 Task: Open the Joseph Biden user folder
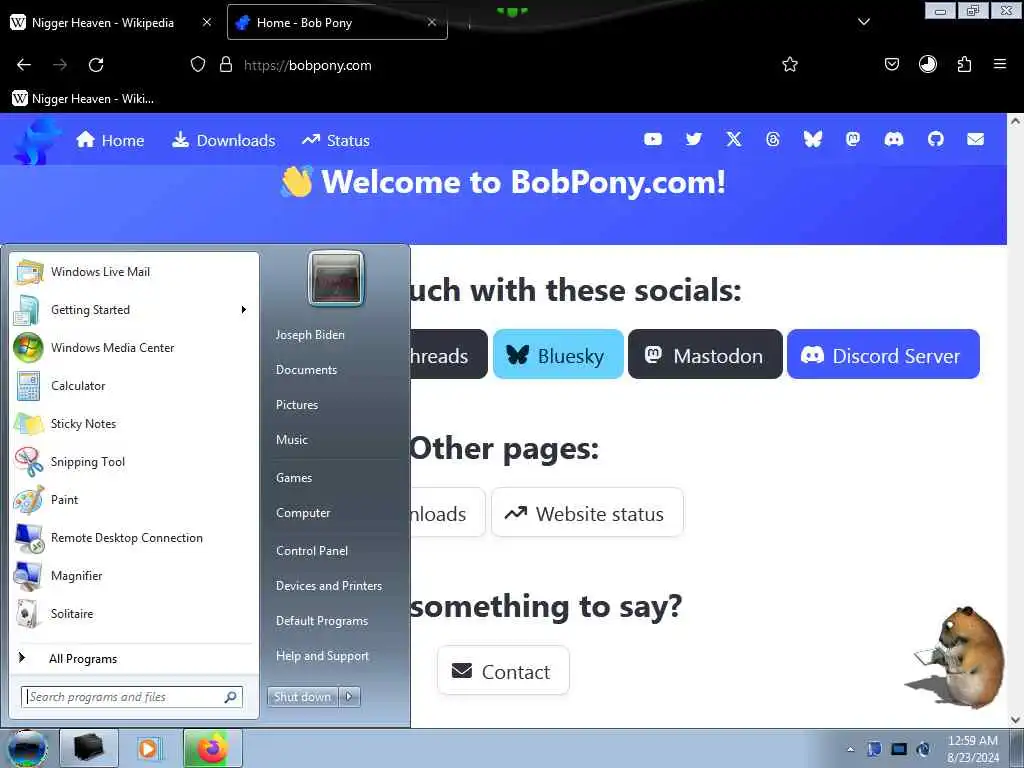[310, 334]
